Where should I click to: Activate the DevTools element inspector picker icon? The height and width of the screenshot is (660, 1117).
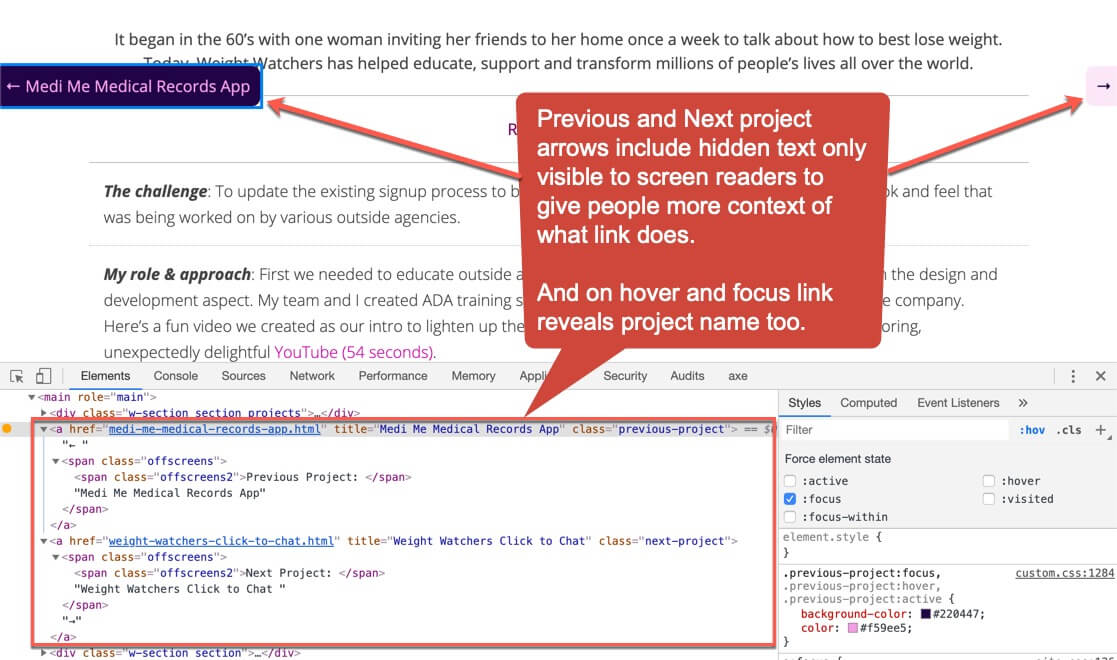[16, 376]
